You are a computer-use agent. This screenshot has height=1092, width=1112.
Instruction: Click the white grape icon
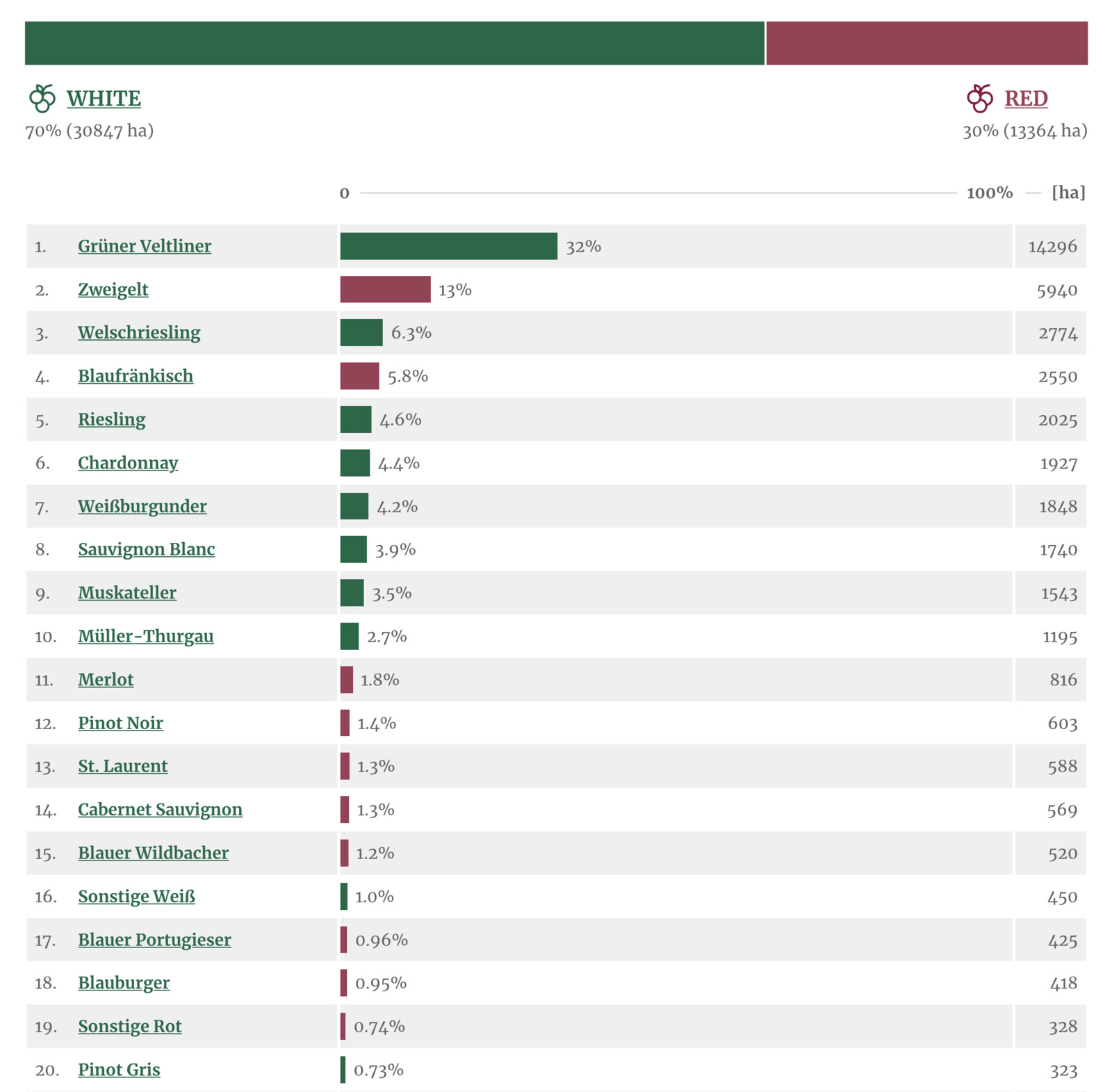point(42,98)
